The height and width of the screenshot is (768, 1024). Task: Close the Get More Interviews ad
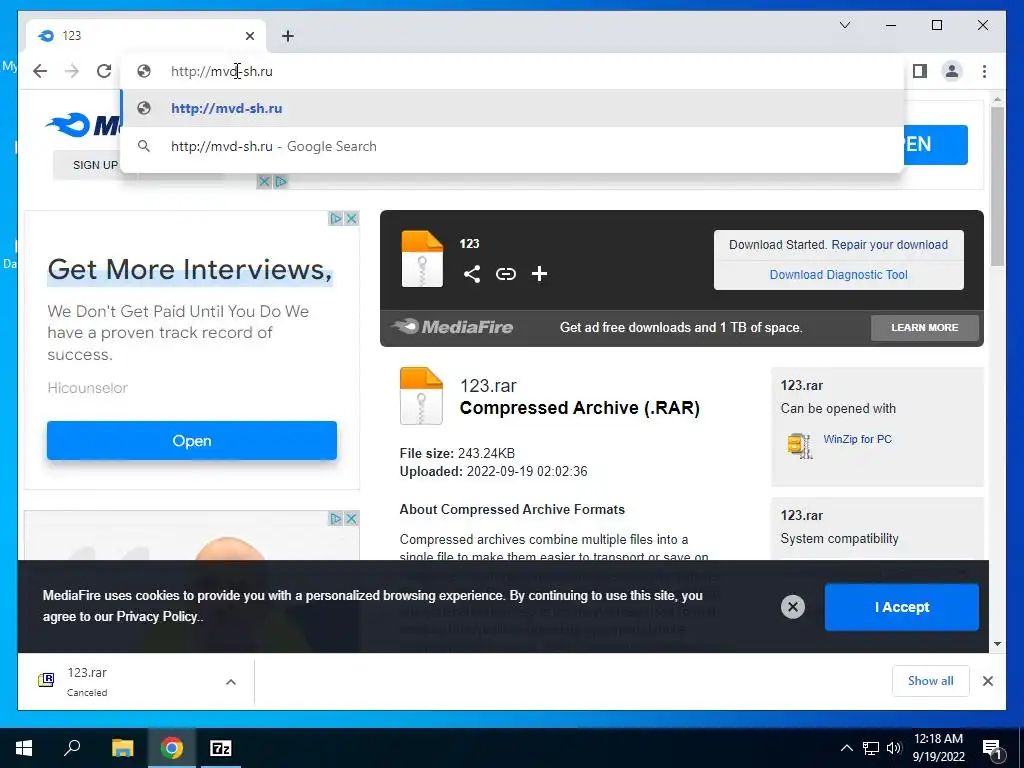point(351,219)
